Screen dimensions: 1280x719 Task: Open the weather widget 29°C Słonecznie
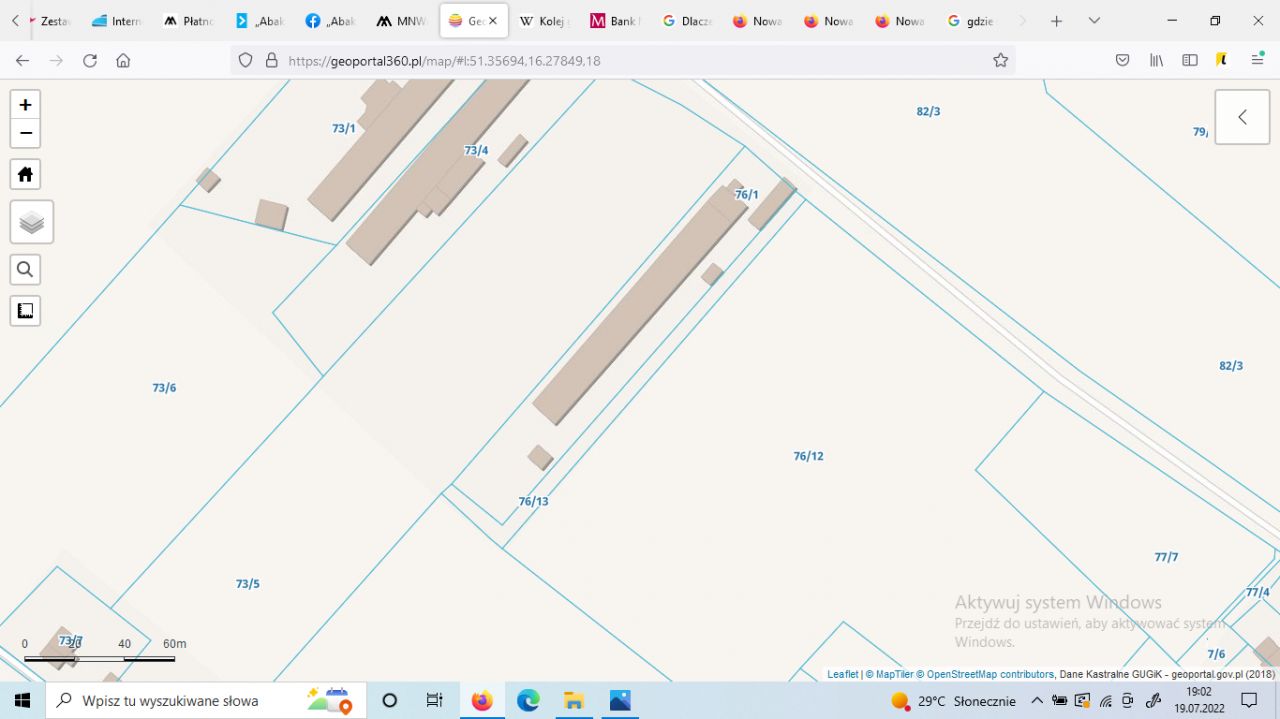pos(953,701)
